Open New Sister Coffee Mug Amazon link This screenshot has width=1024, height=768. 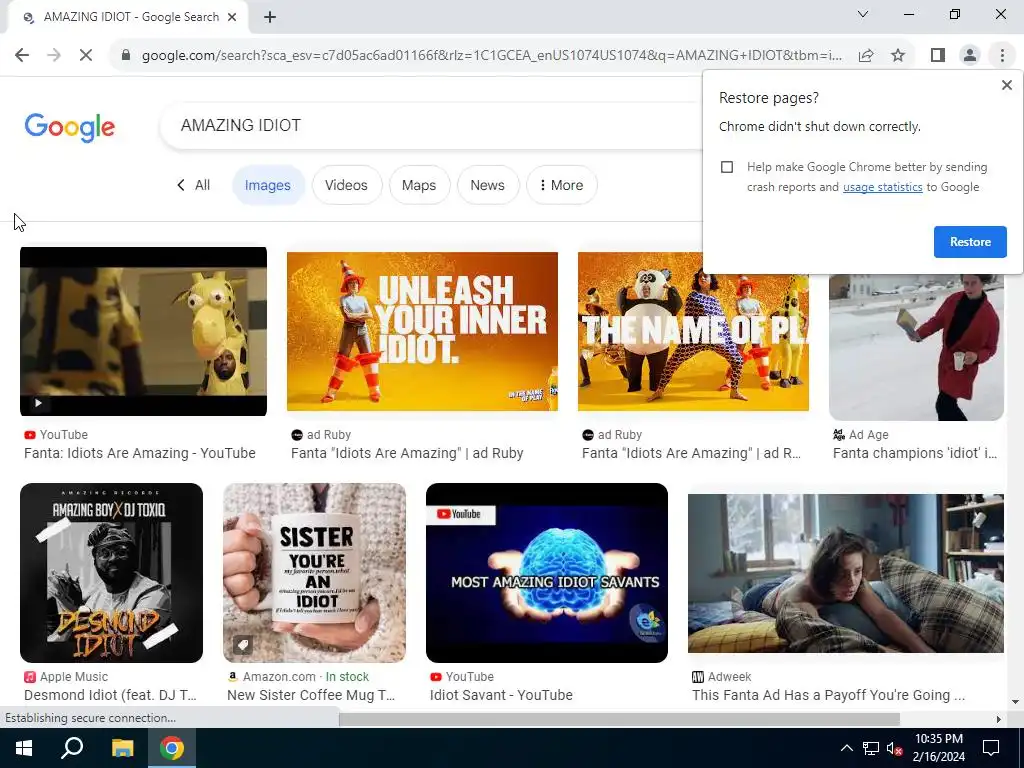(x=311, y=695)
